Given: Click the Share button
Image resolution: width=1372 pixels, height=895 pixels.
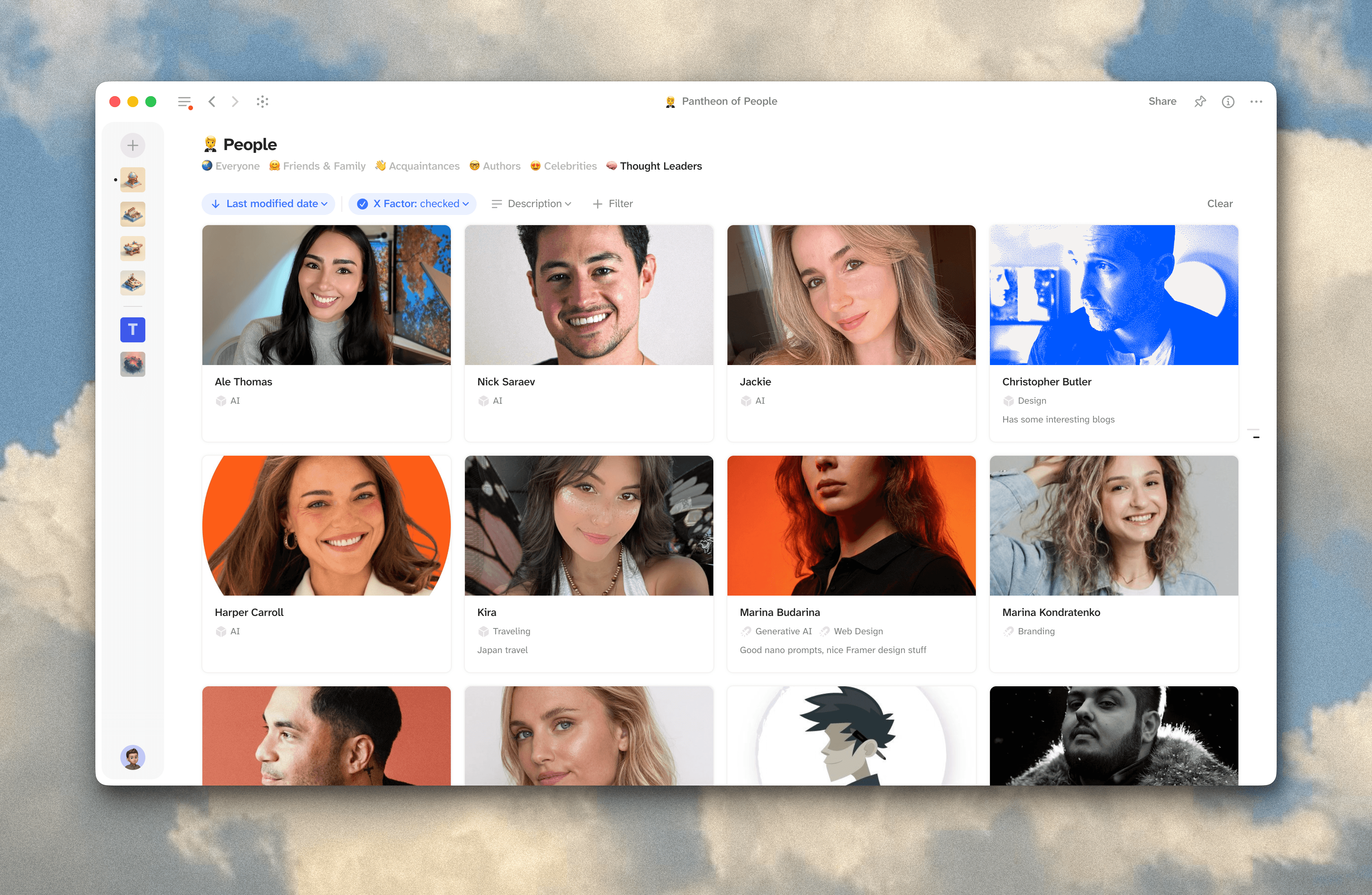Looking at the screenshot, I should point(1161,102).
